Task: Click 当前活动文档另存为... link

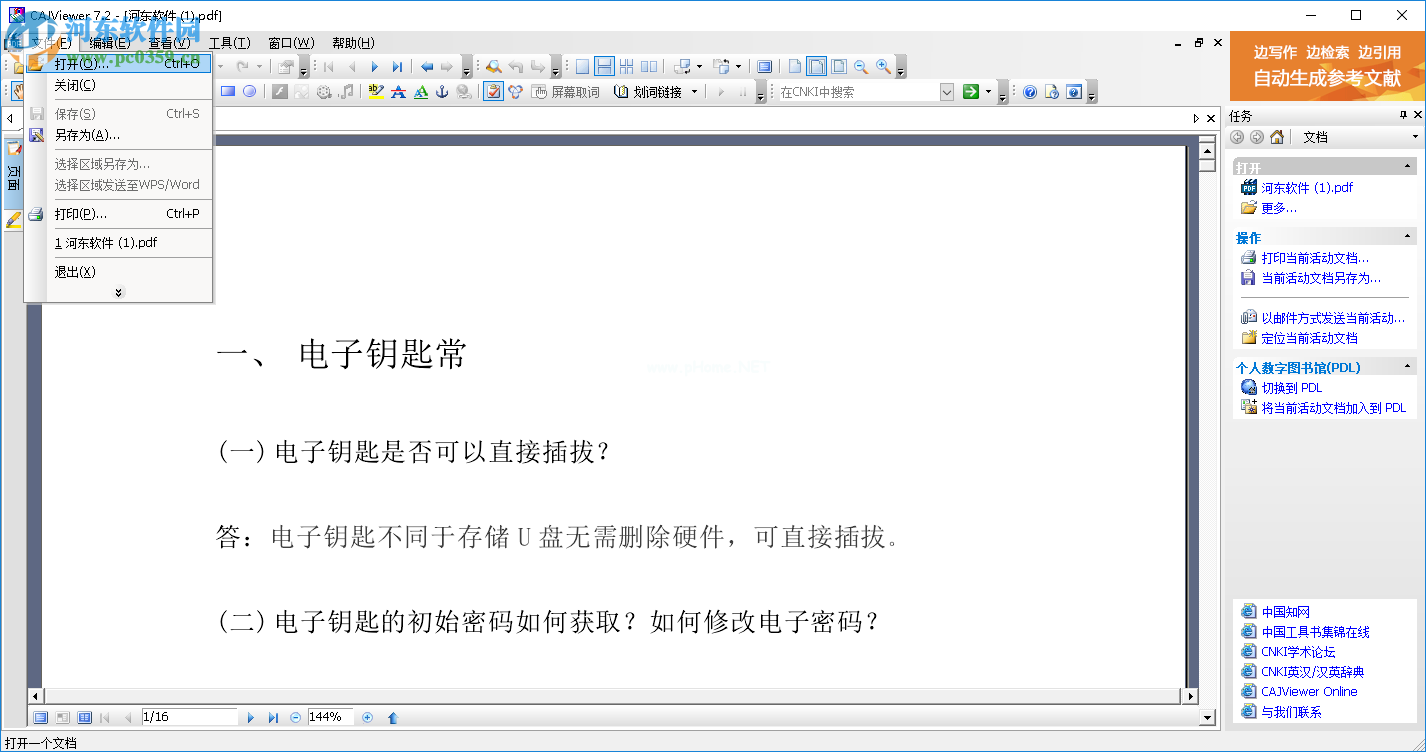Action: pos(1321,278)
